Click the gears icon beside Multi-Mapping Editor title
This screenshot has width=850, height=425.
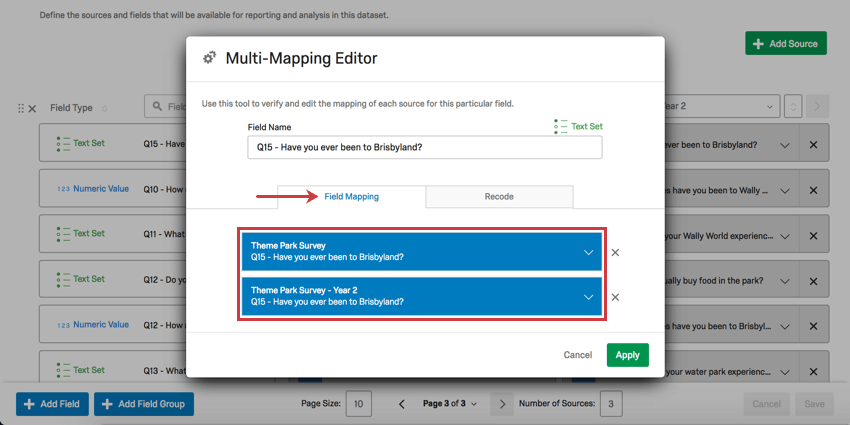click(209, 58)
